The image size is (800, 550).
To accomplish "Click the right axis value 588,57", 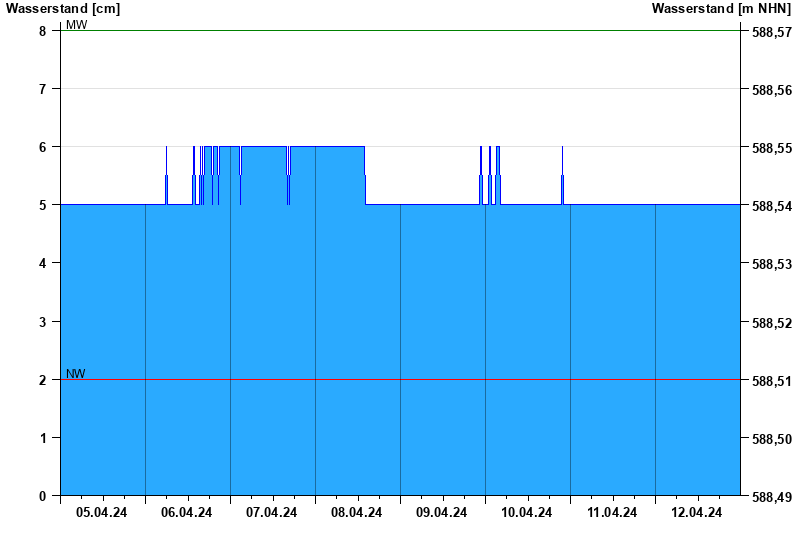I will coord(772,32).
